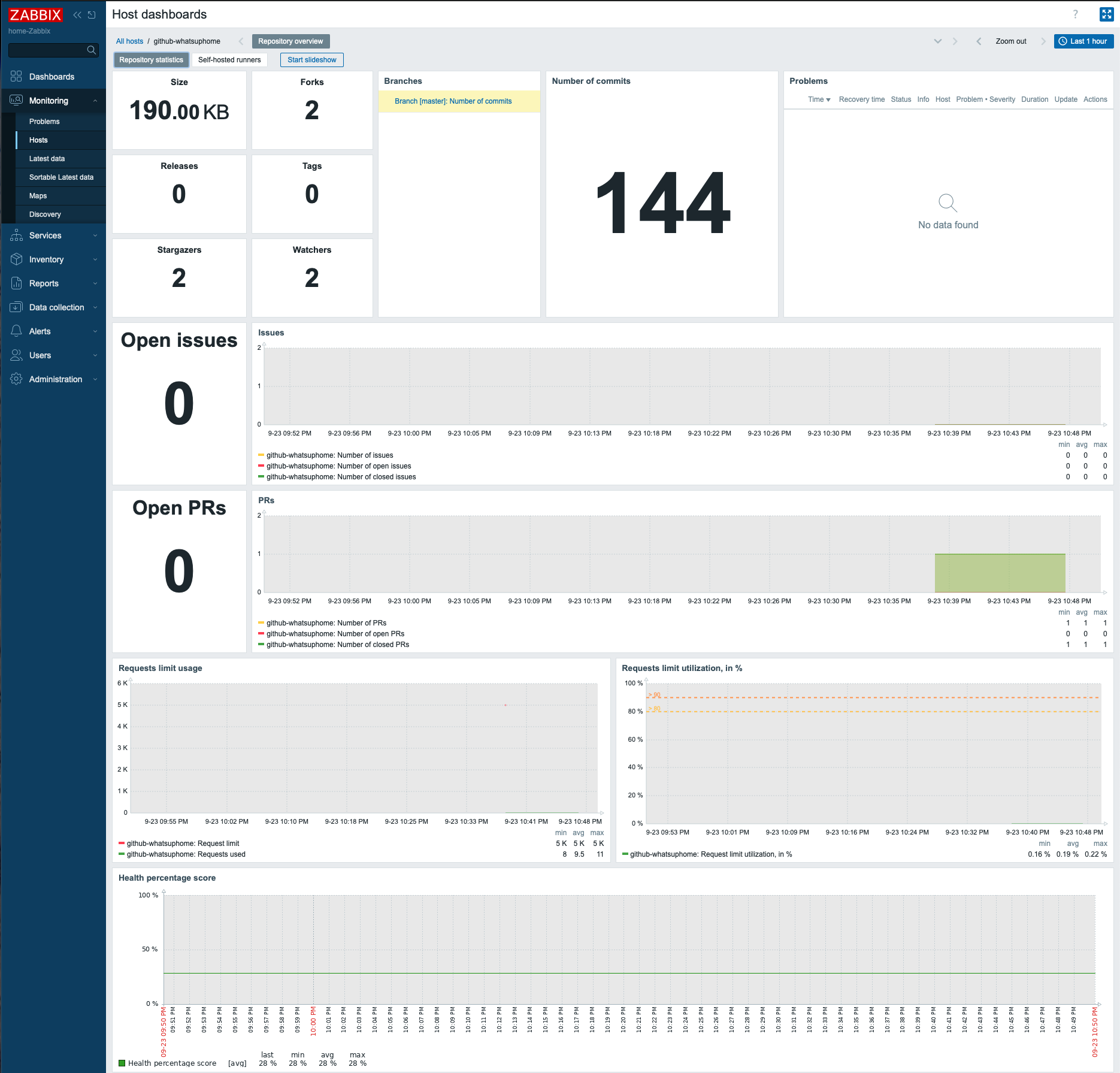Viewport: 1120px width, 1073px height.
Task: Open help via the question mark icon
Action: [x=1074, y=15]
